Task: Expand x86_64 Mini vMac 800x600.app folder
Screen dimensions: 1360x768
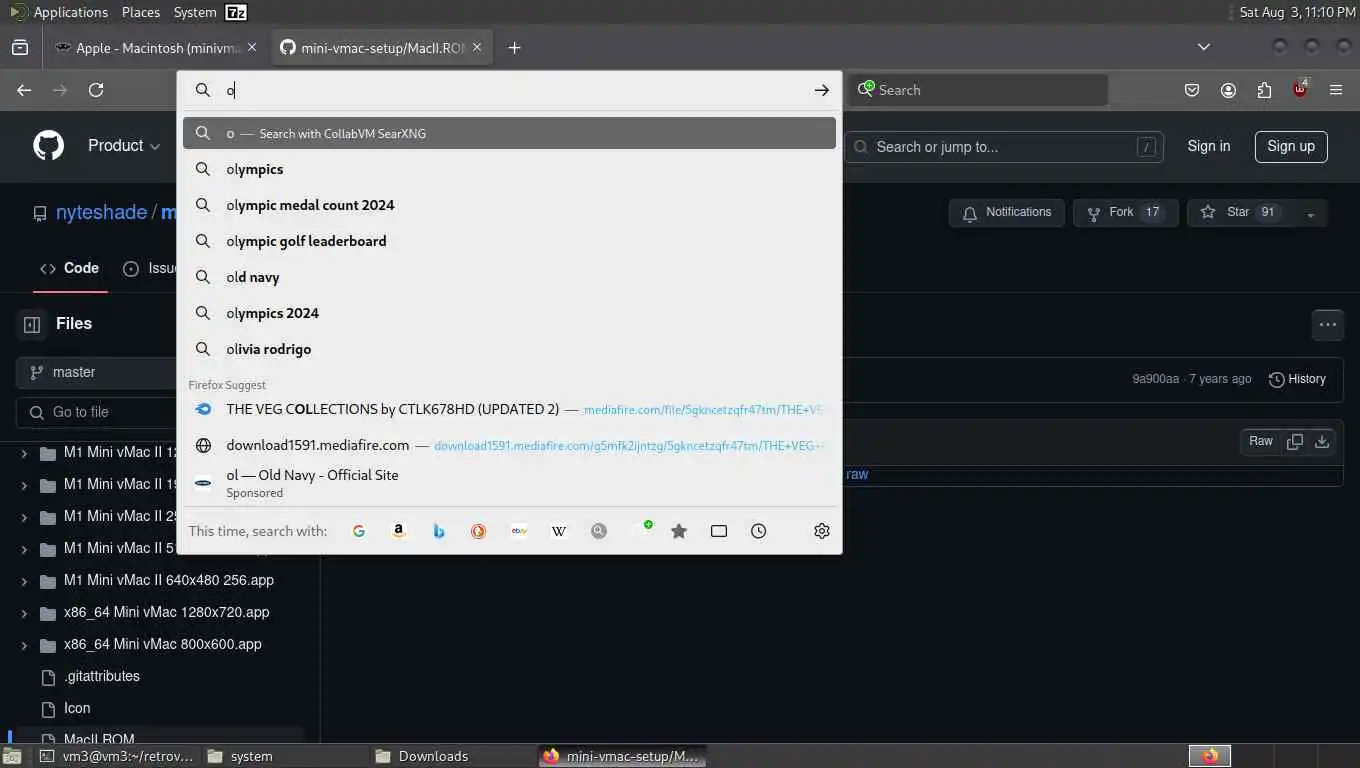Action: pyautogui.click(x=24, y=644)
